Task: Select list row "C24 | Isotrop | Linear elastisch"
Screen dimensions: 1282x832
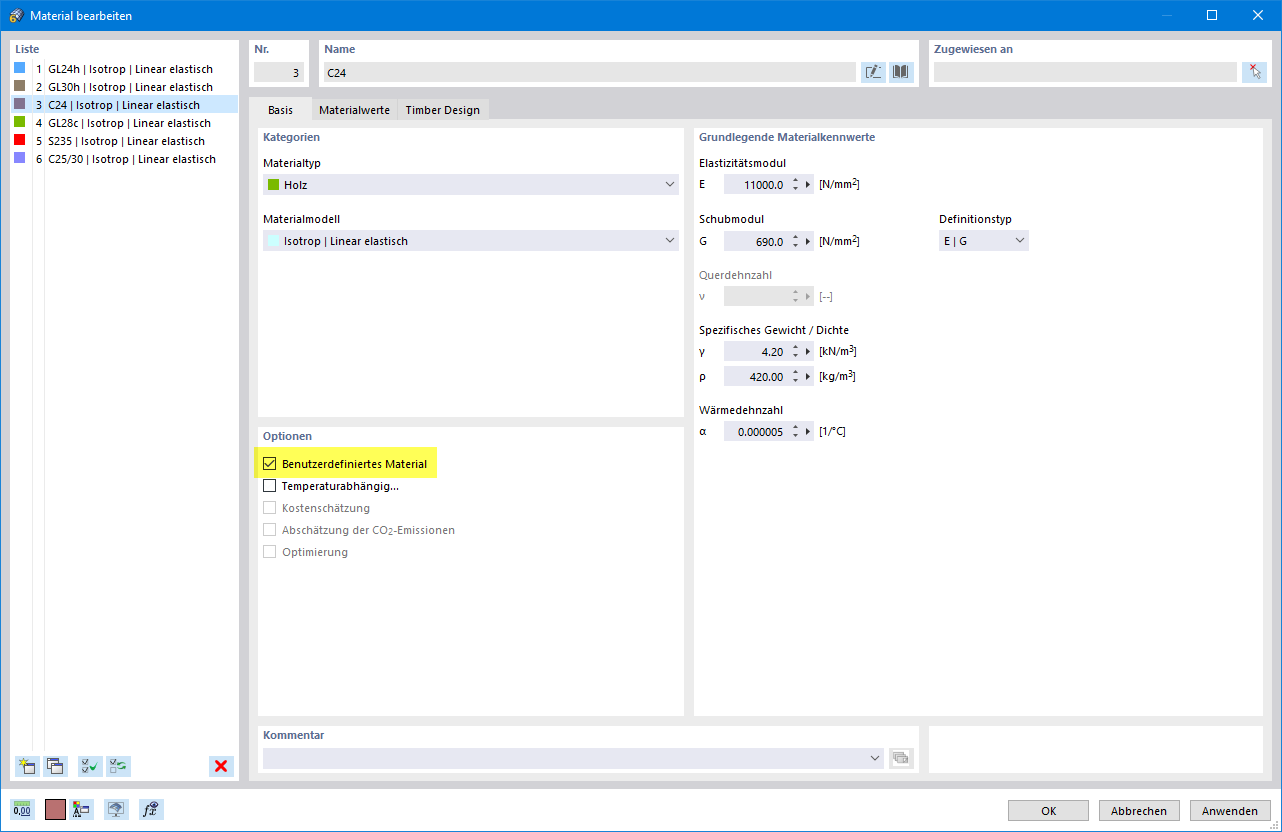Action: click(x=125, y=105)
